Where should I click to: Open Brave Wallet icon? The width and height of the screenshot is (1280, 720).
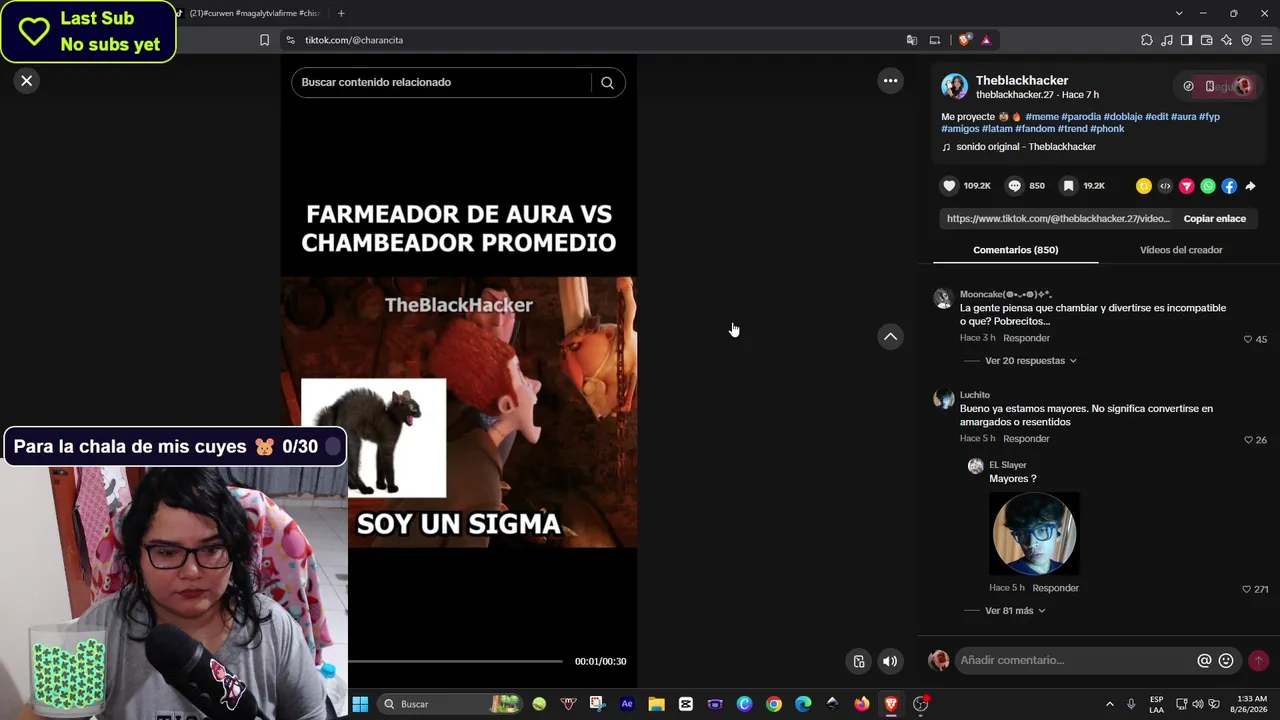pyautogui.click(x=1206, y=40)
